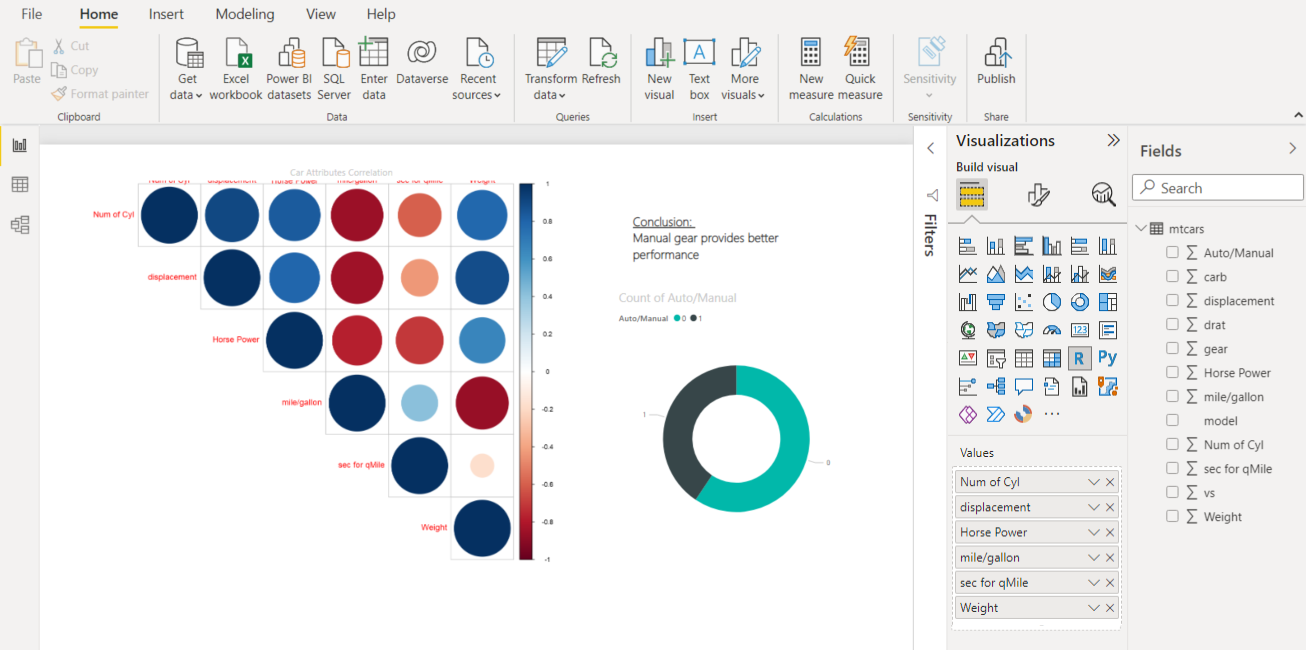Select the Python visual icon

pos(1107,358)
